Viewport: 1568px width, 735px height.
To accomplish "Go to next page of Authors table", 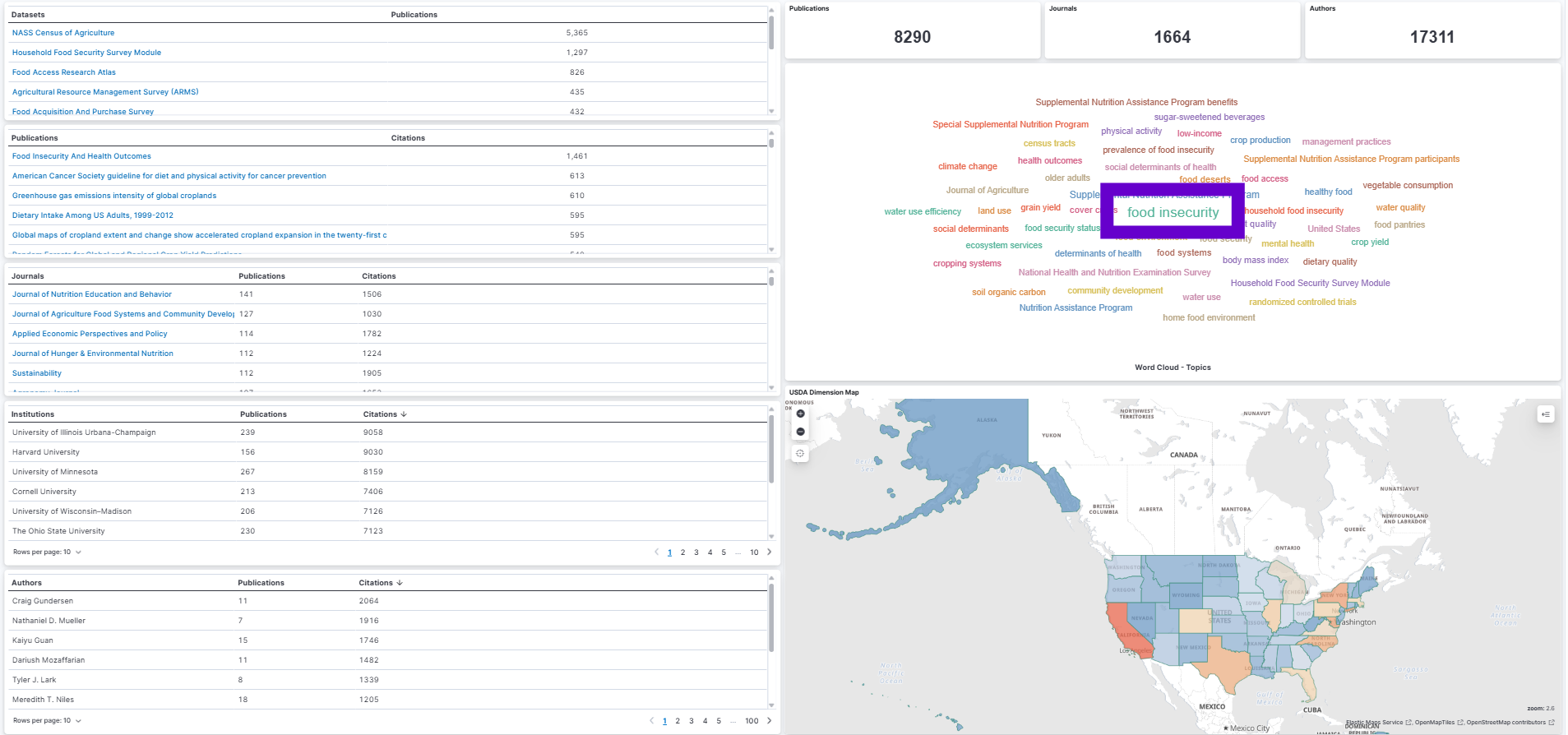I will tap(769, 721).
